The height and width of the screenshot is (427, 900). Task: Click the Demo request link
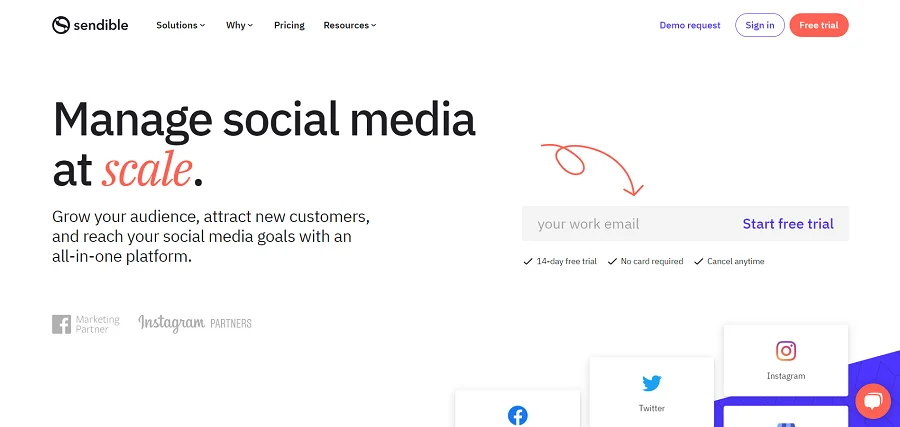pos(689,25)
